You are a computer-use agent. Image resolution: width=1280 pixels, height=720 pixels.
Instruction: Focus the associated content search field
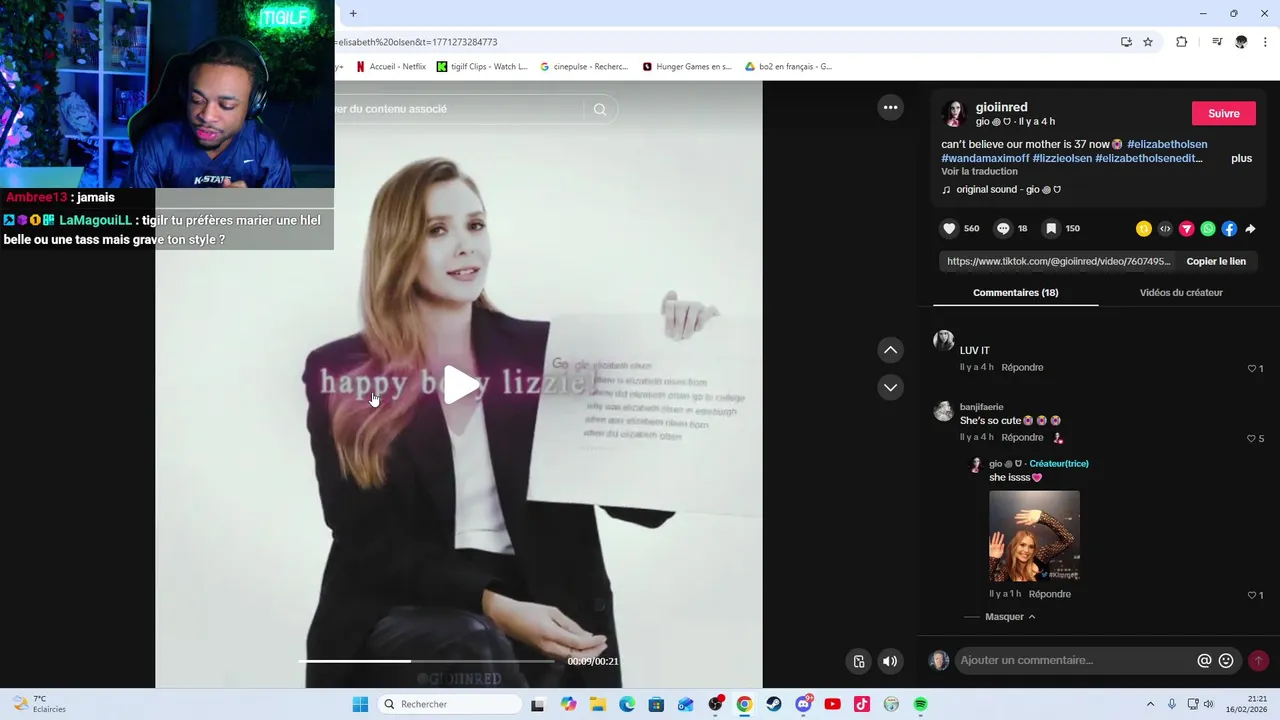coord(458,109)
